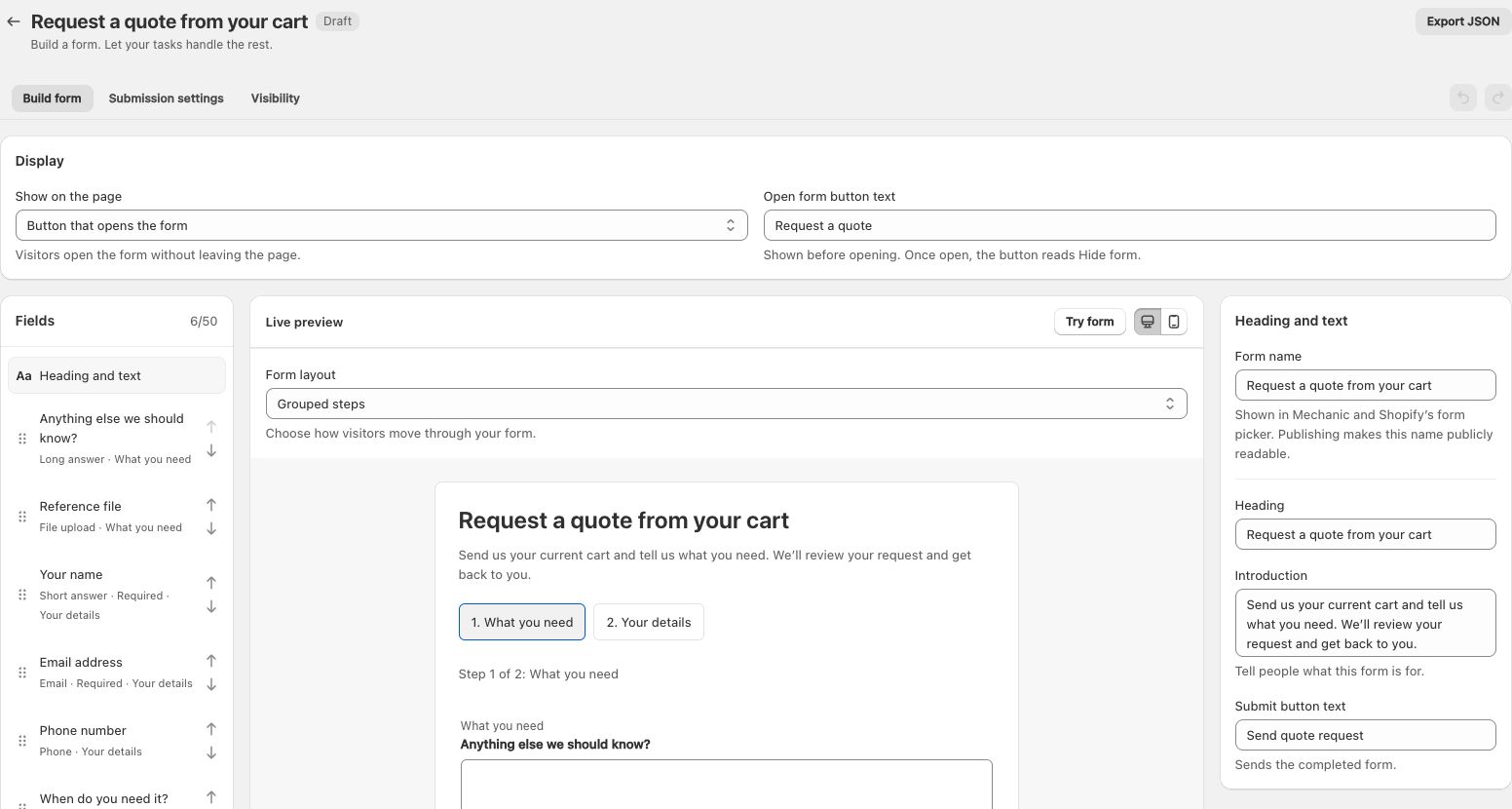
Task: Click the Draft status badge
Action: pos(337,21)
